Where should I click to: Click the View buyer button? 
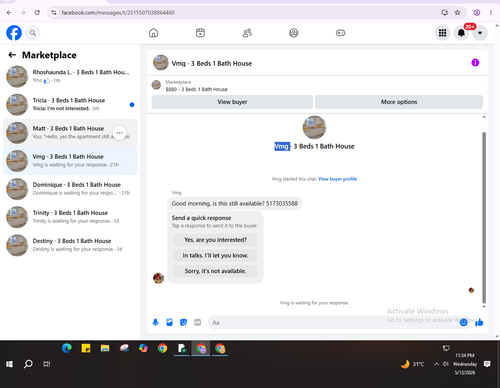click(x=232, y=102)
